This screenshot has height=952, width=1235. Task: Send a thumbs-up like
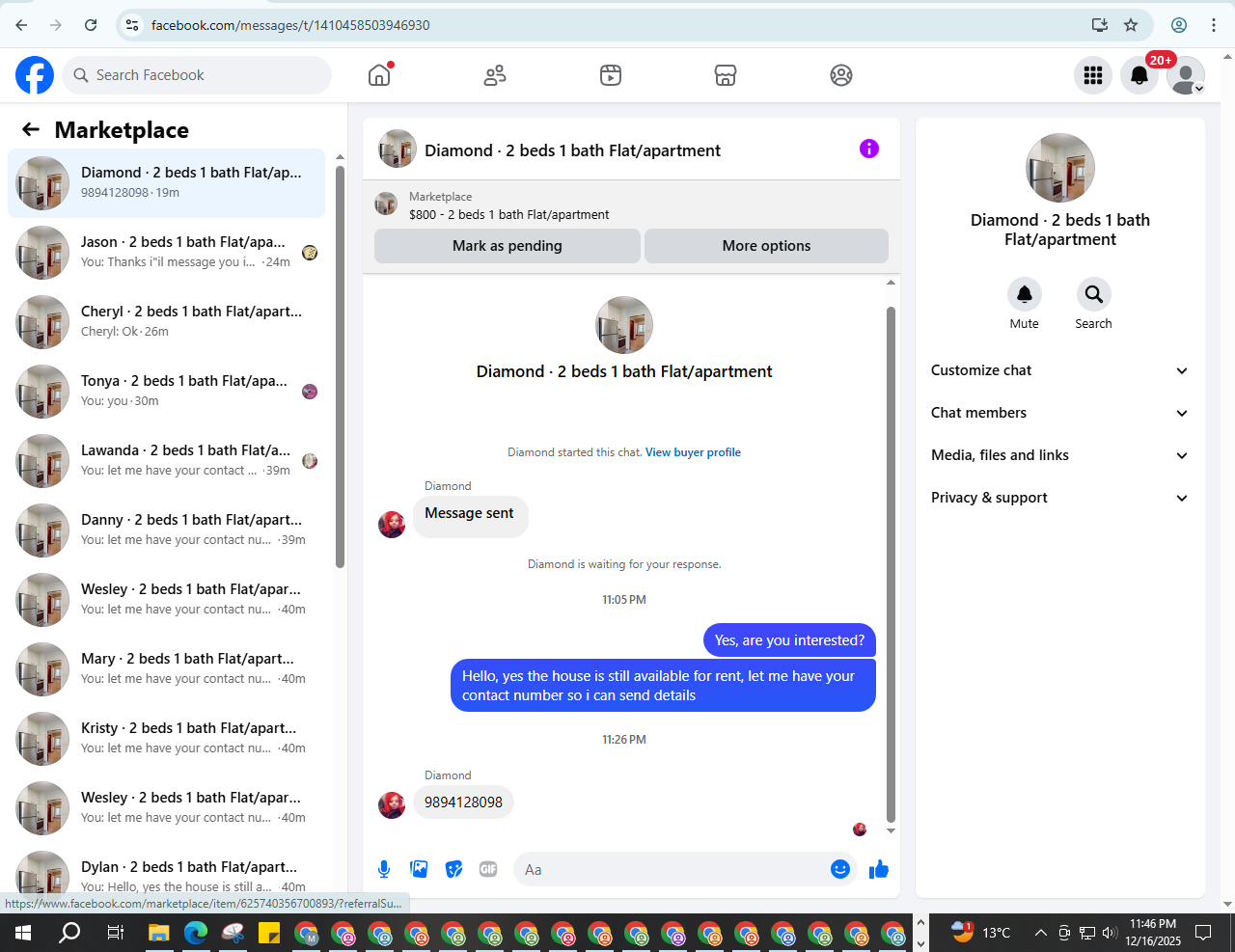[x=878, y=869]
